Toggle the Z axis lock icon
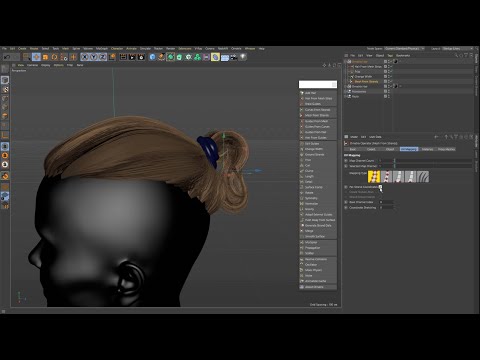480x360 pixels. (x=102, y=57)
